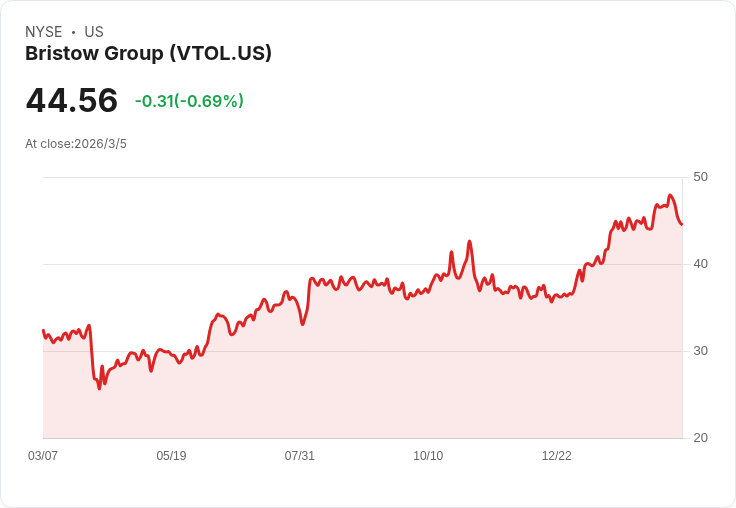This screenshot has height=508, width=736.
Task: Click the 50 value on price axis
Action: tap(700, 177)
